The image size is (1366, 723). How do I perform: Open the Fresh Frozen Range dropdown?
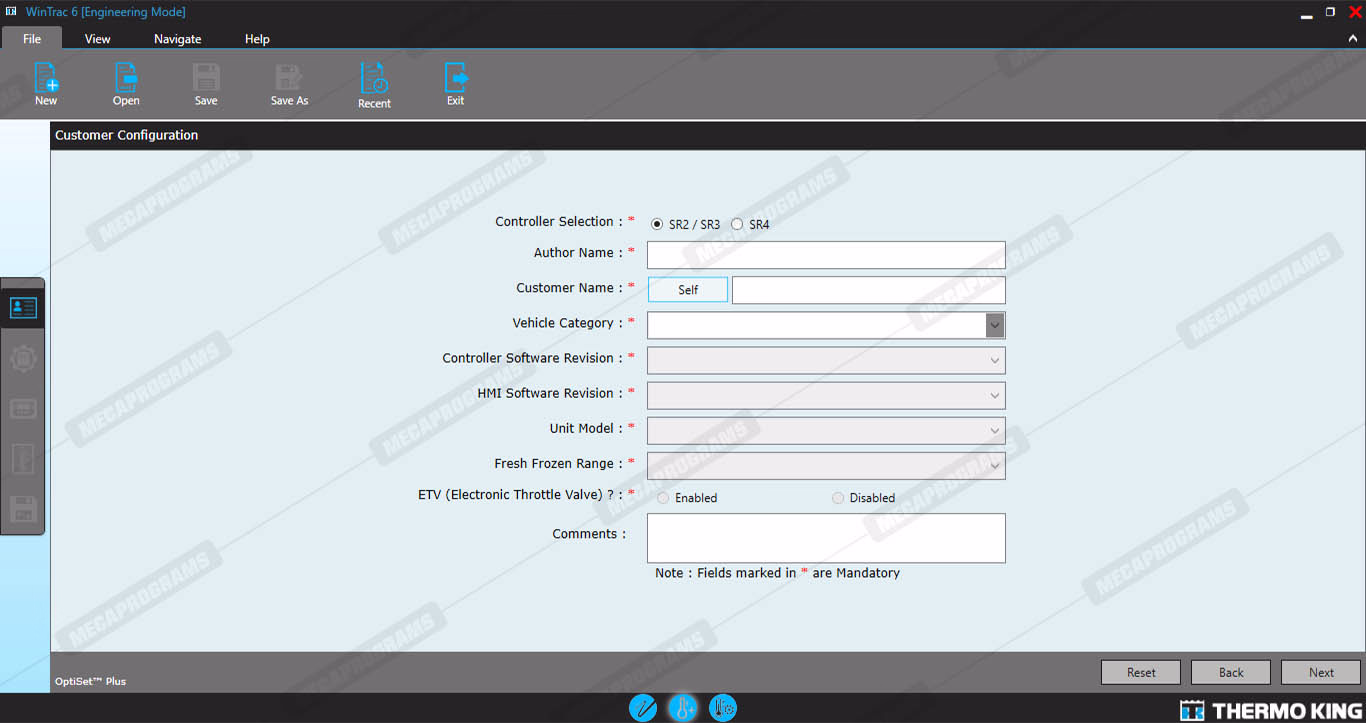click(x=826, y=466)
